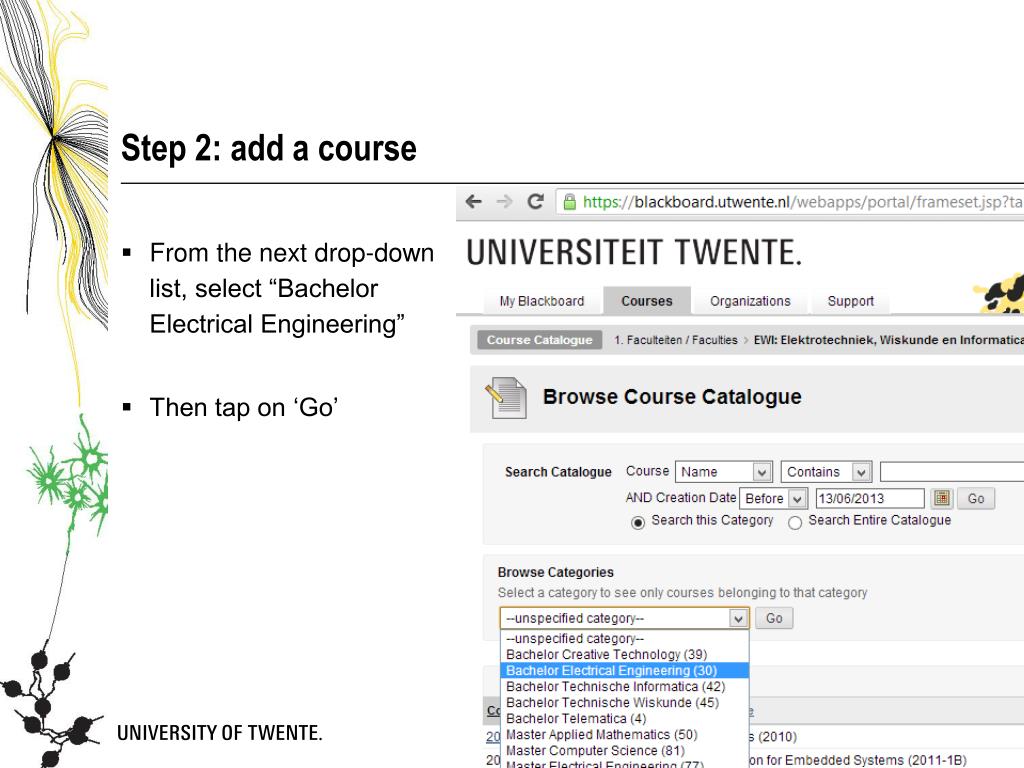Click the course search text field
This screenshot has width=1024, height=768.
[x=952, y=472]
